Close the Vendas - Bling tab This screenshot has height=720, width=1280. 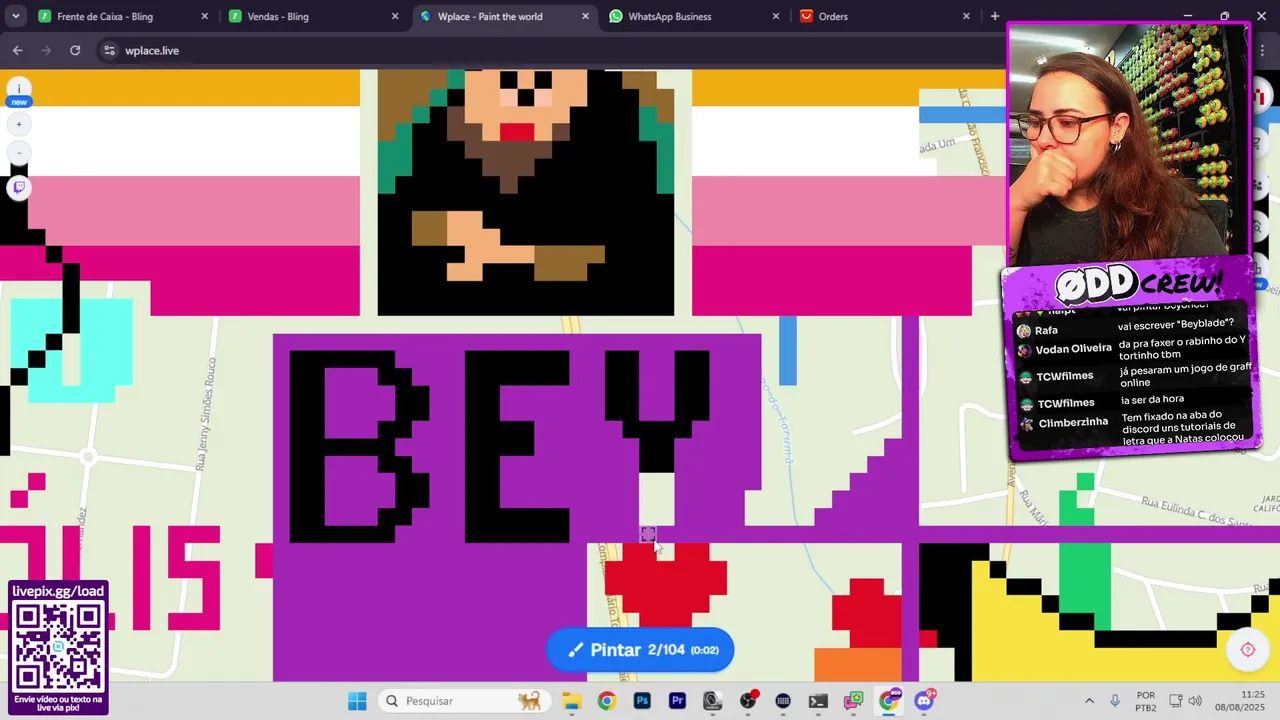[395, 16]
